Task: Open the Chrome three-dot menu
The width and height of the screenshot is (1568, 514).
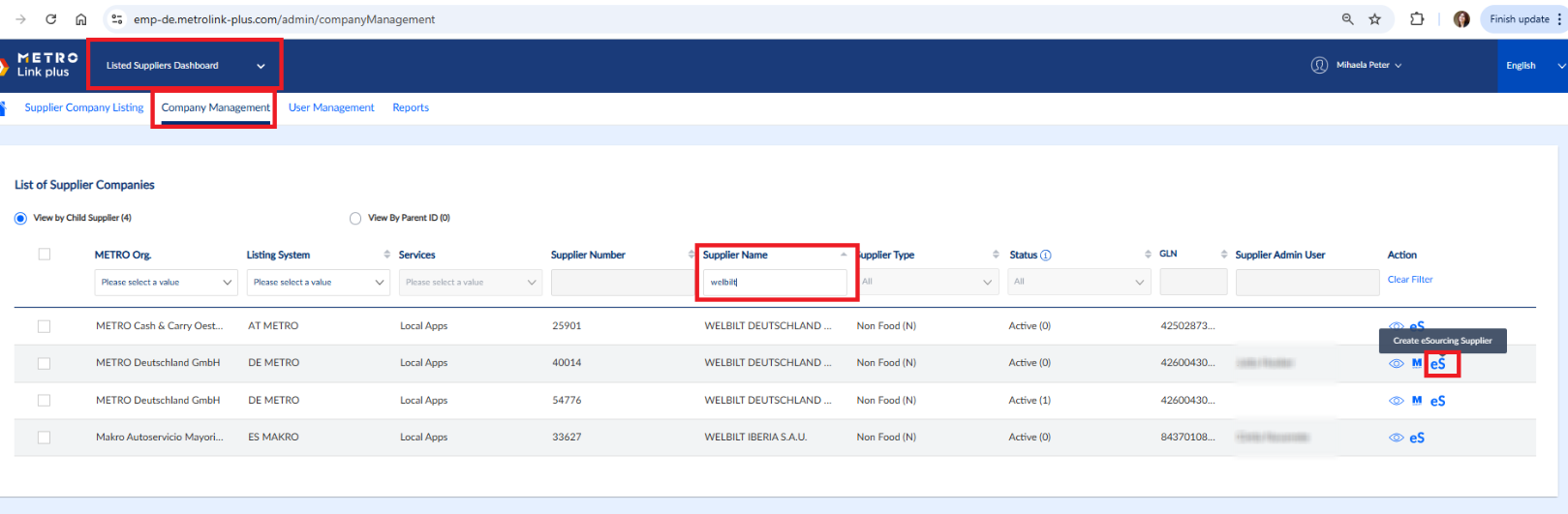Action: [1559, 19]
